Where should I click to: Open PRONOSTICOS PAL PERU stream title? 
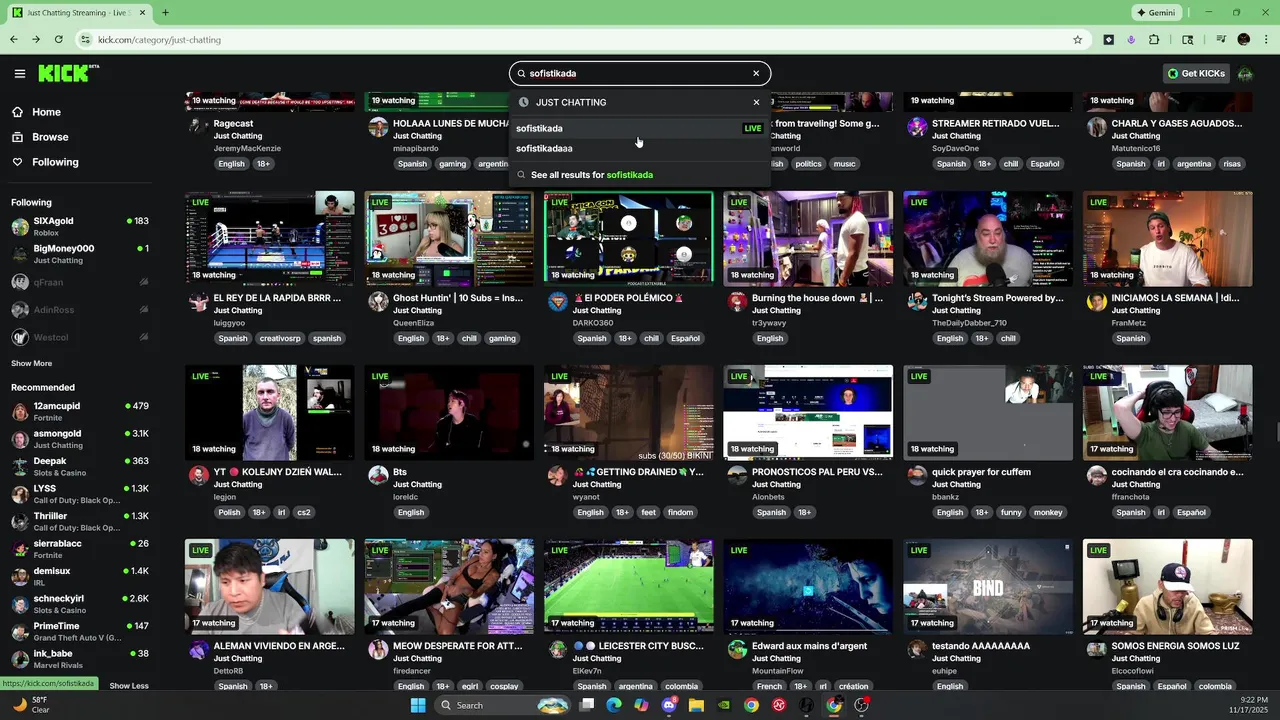[817, 472]
